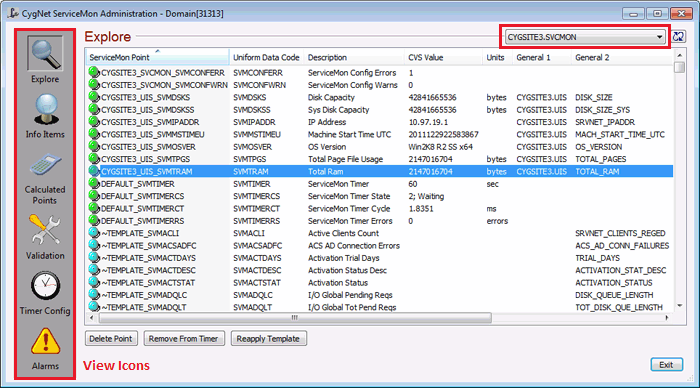Click the refresh icon beside service dropdown
700x388 pixels.
[678, 37]
